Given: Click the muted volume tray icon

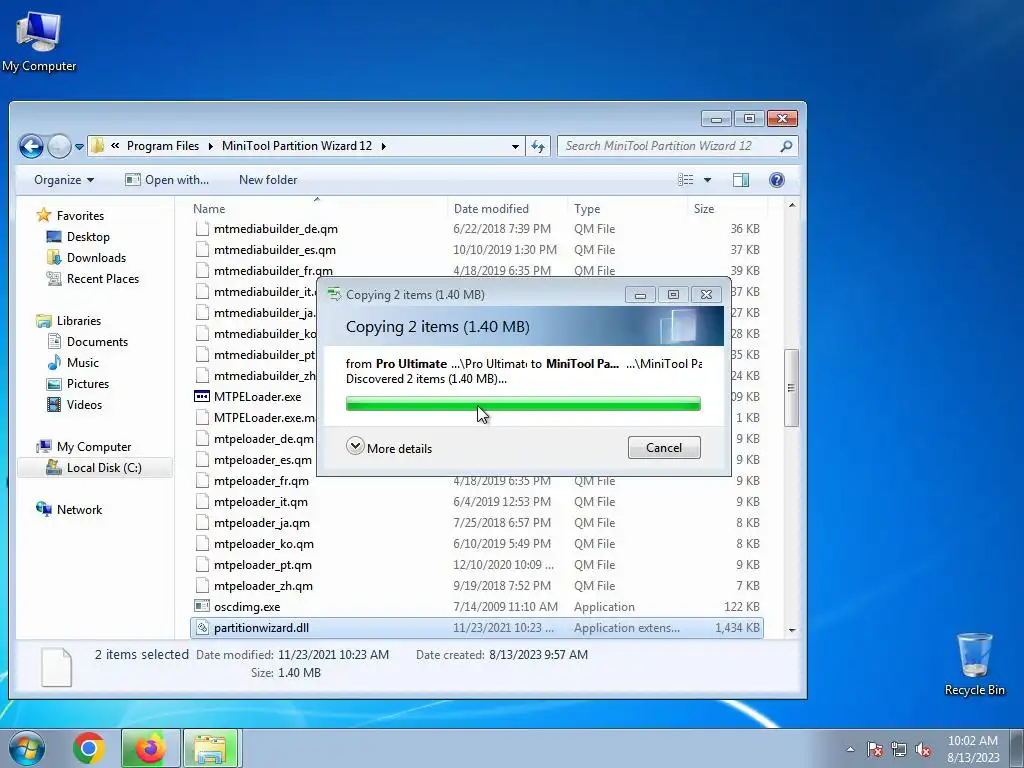Looking at the screenshot, I should (923, 749).
